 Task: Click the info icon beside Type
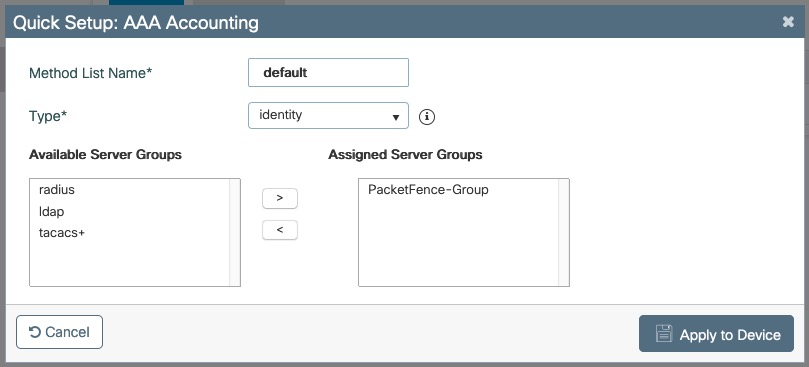pos(427,117)
